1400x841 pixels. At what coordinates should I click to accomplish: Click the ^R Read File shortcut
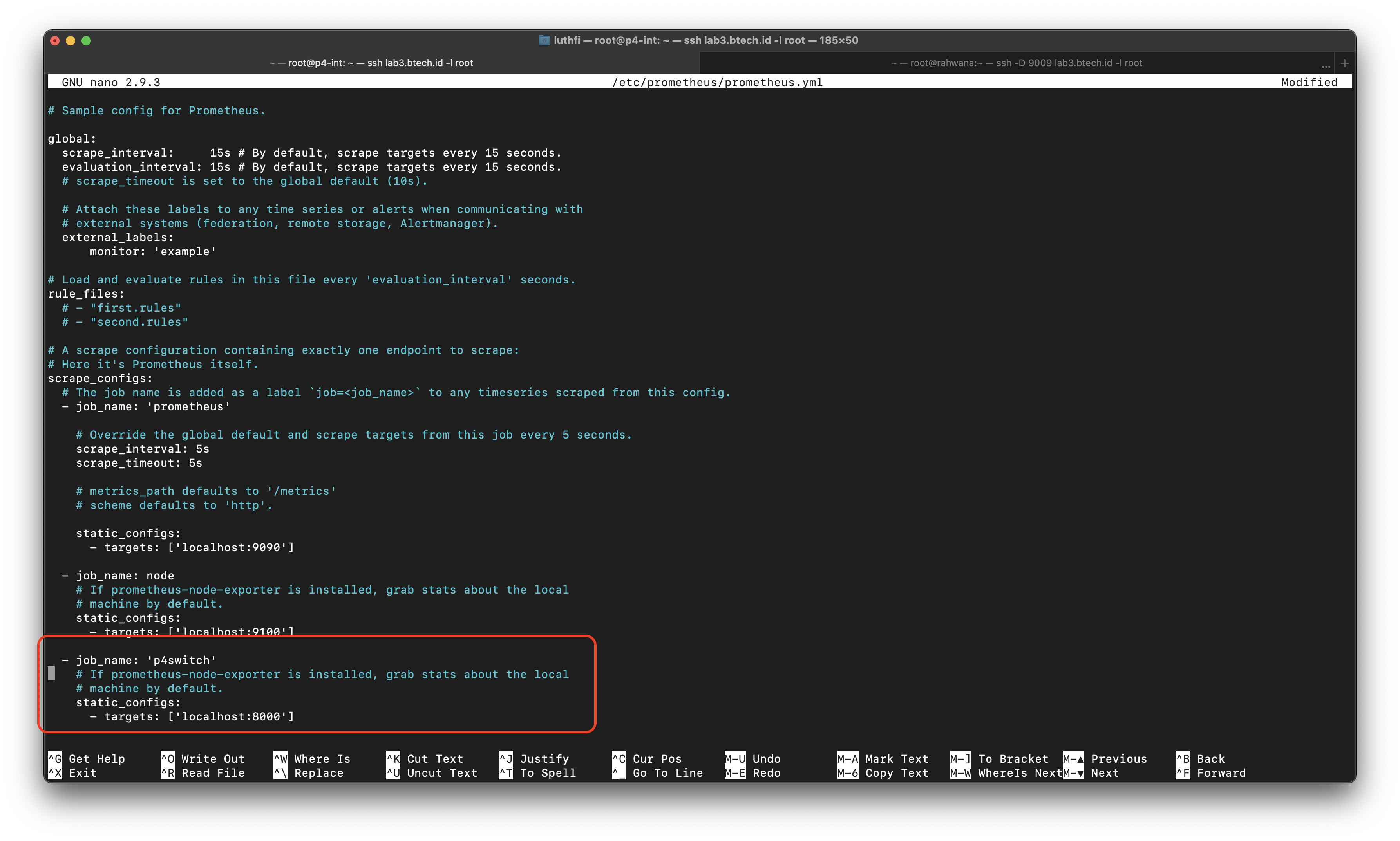[203, 773]
